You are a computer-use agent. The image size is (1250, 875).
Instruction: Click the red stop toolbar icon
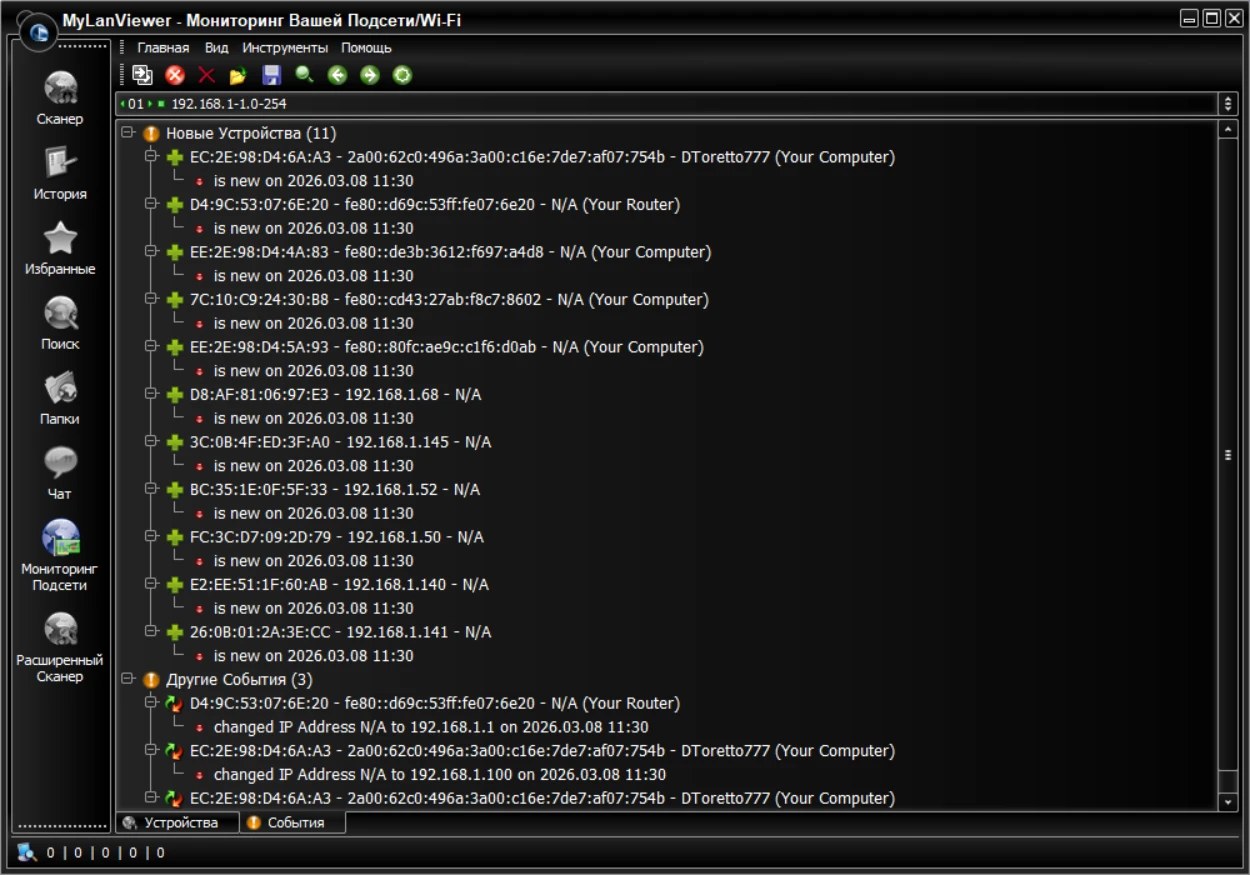175,75
